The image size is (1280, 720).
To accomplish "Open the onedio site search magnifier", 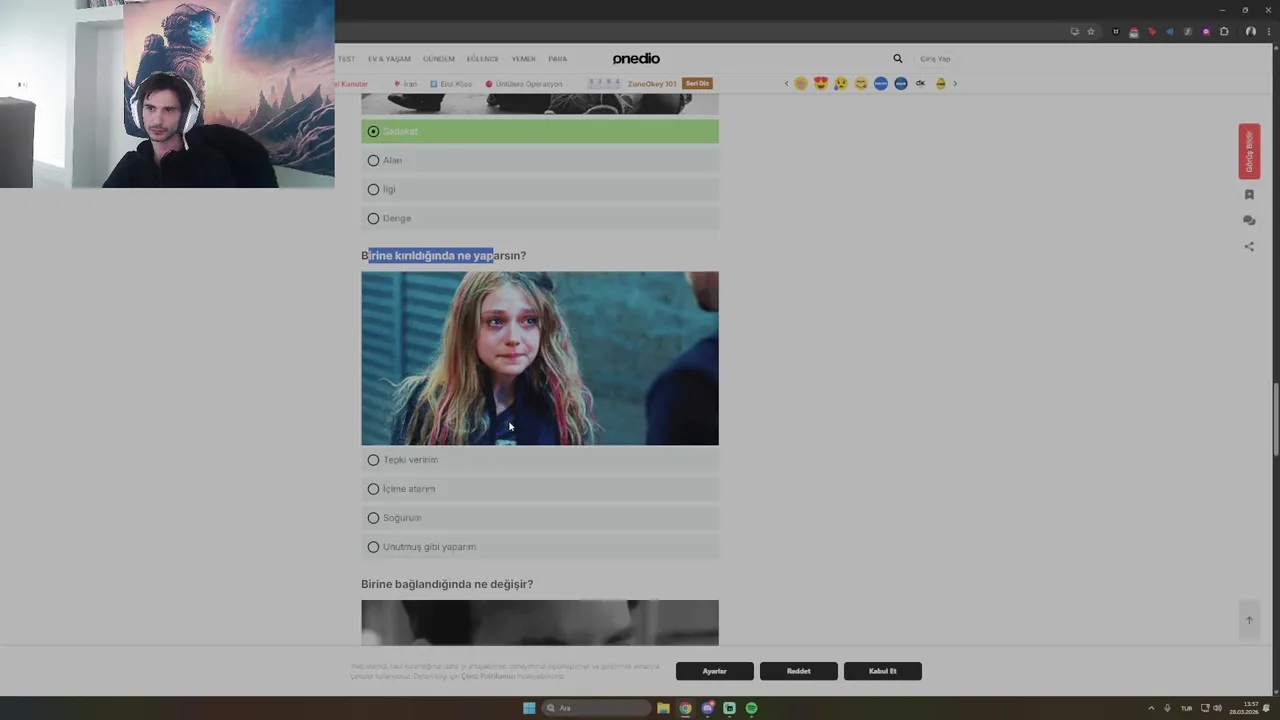I will pyautogui.click(x=897, y=59).
